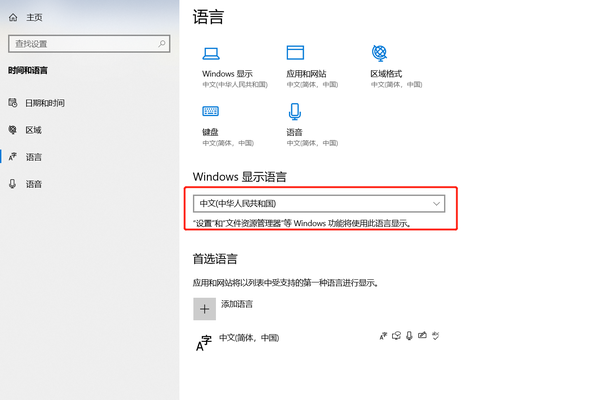
Task: Select 语音 in the sidebar
Action: 34,184
